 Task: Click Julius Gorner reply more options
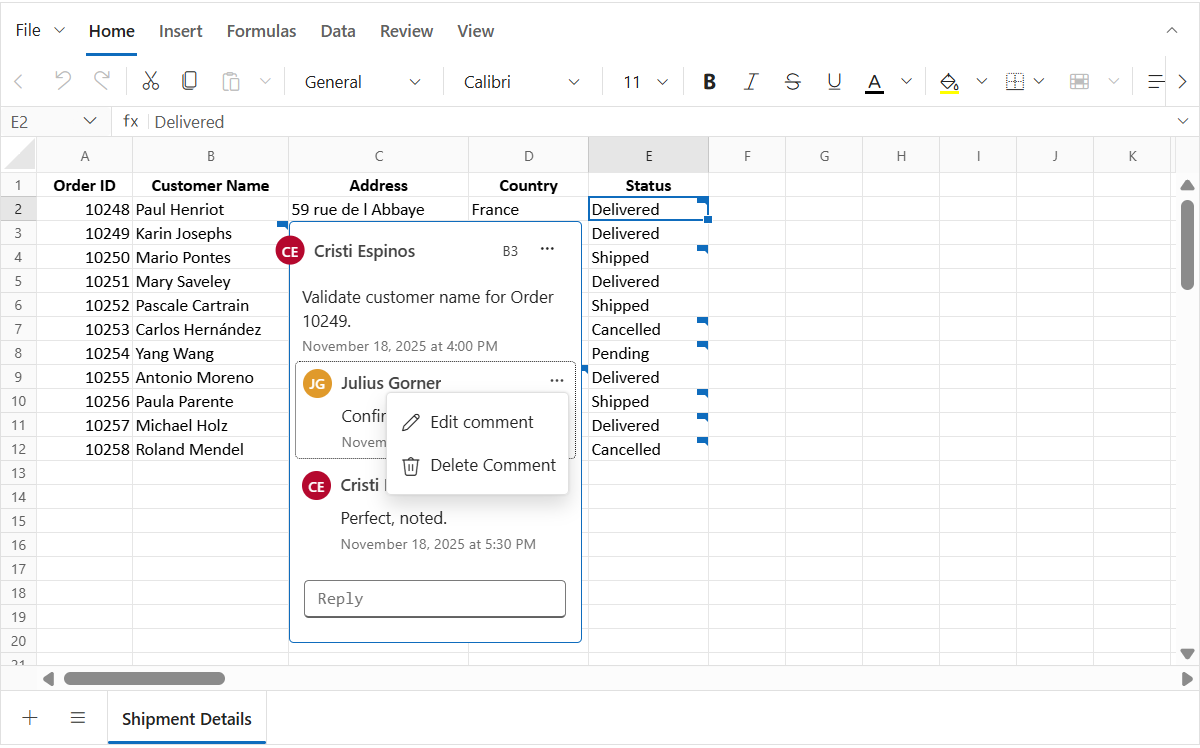coord(557,381)
